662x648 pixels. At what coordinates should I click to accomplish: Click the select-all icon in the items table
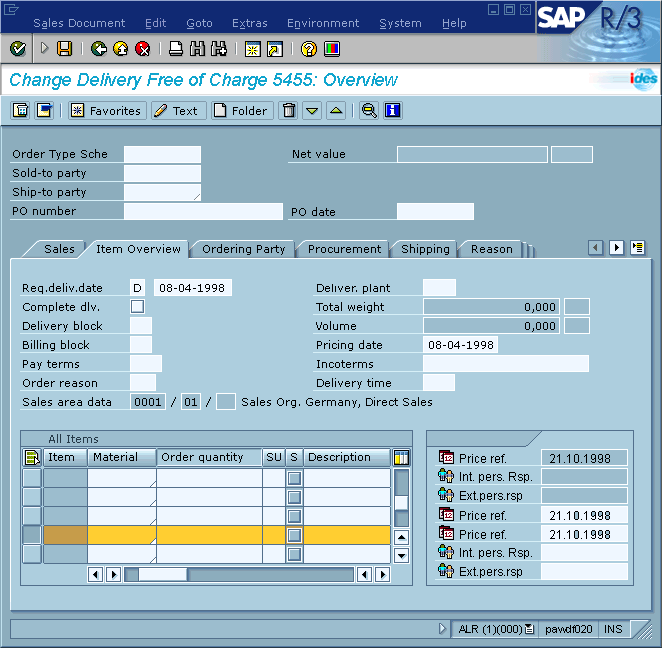(32, 457)
